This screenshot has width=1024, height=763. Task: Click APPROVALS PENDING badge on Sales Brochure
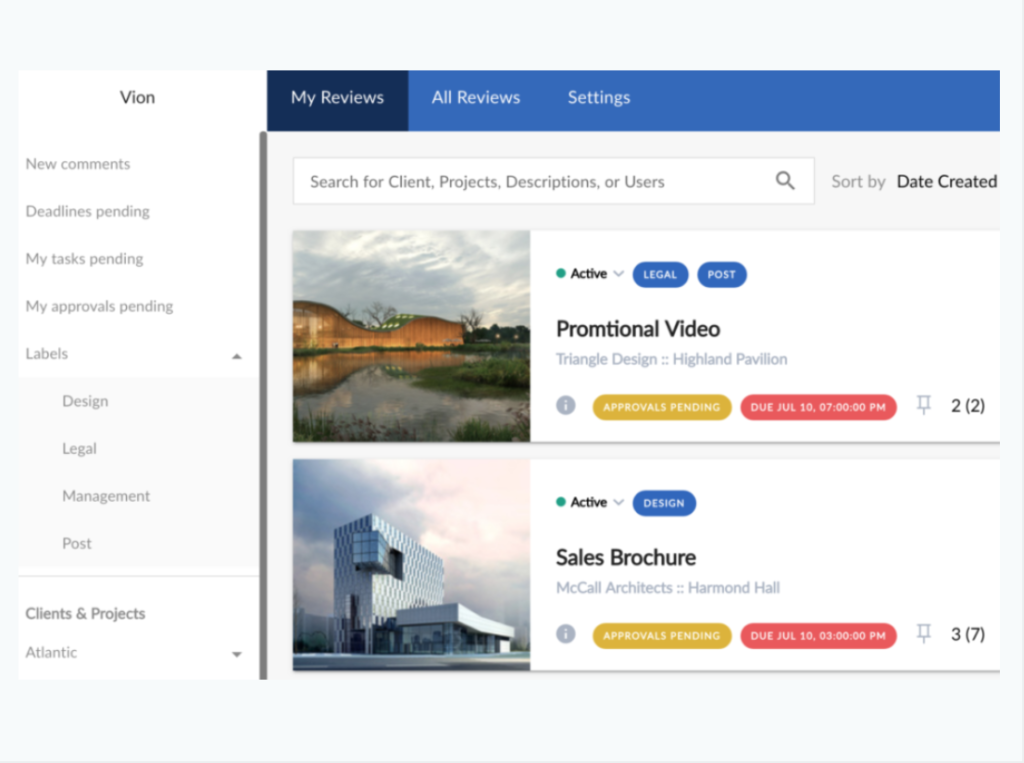(661, 634)
